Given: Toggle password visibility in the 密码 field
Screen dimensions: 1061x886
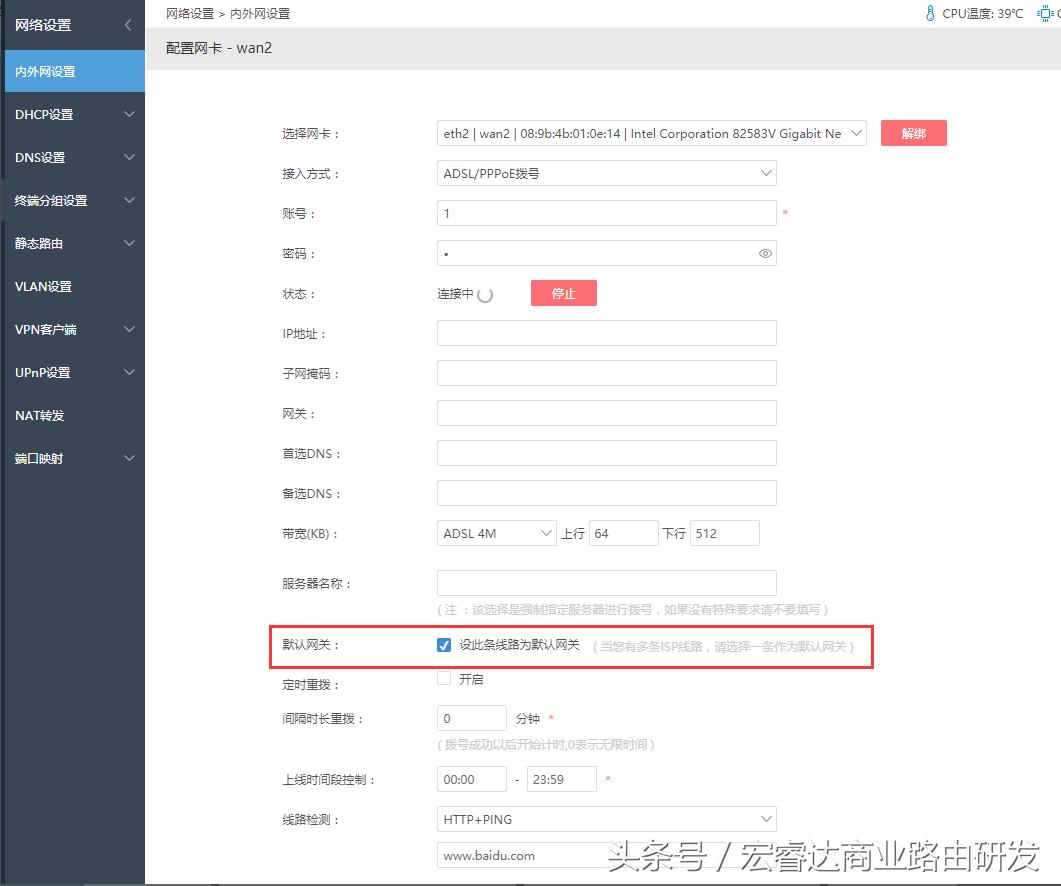Looking at the screenshot, I should [x=765, y=253].
